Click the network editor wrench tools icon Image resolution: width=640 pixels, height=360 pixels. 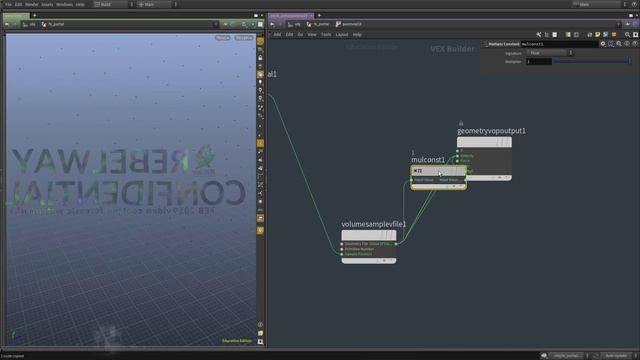coord(539,35)
